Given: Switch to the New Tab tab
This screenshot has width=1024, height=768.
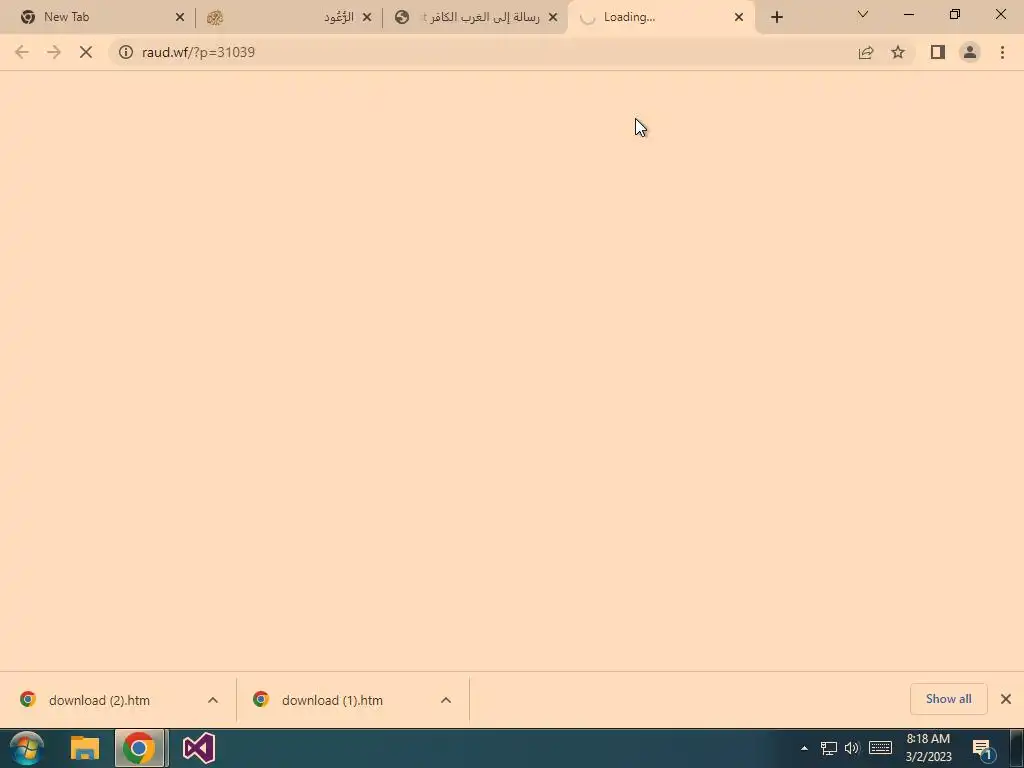Looking at the screenshot, I should point(97,17).
